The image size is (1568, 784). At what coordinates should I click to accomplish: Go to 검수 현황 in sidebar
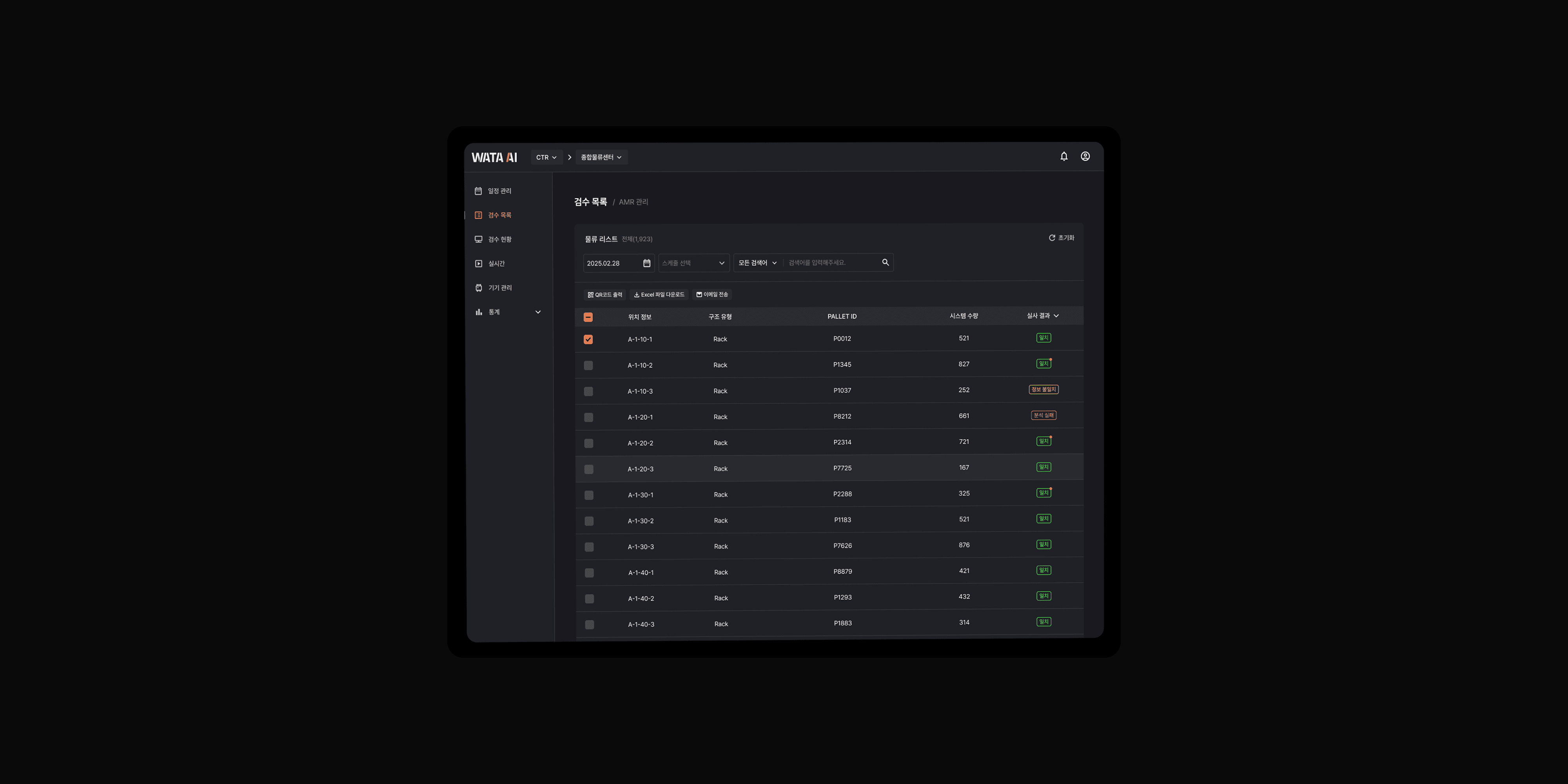tap(499, 239)
